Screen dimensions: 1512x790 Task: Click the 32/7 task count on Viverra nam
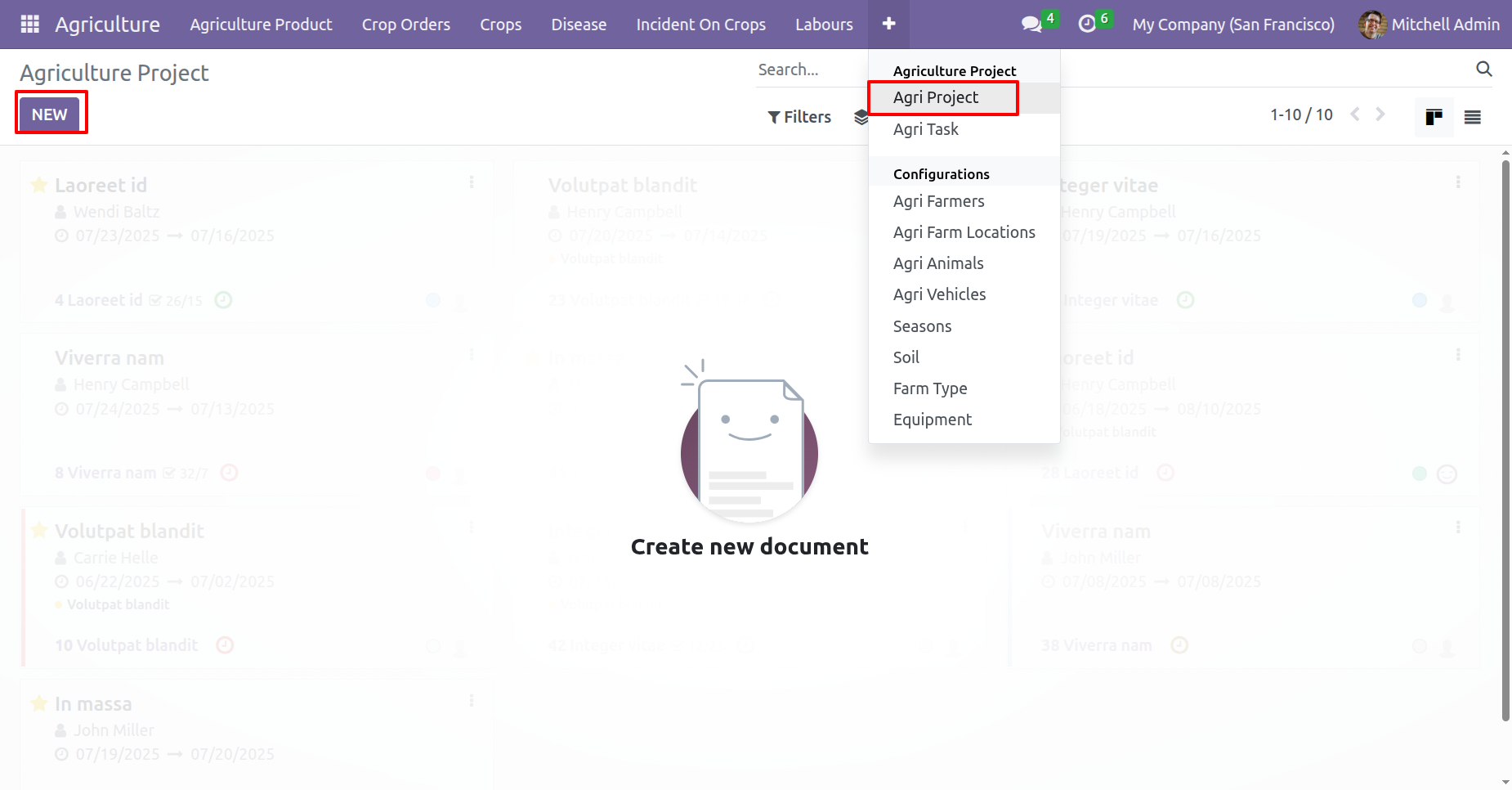186,474
